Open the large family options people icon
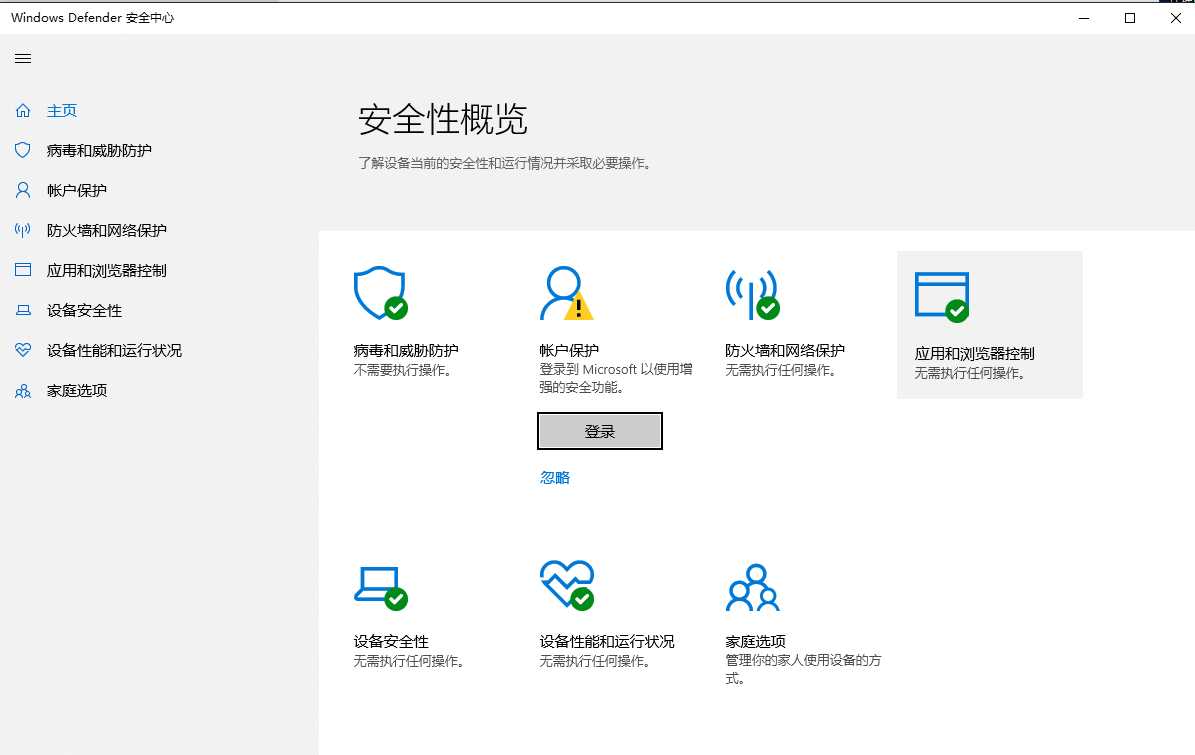The image size is (1195, 755). point(752,587)
